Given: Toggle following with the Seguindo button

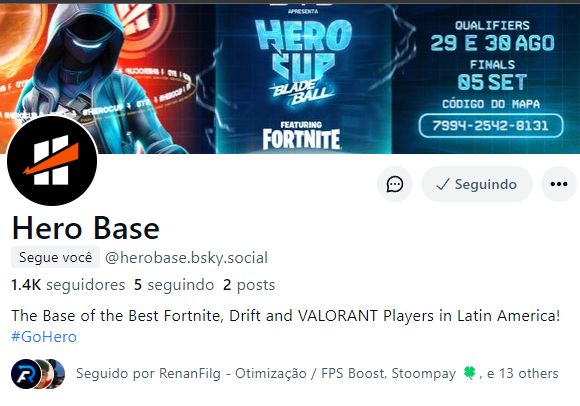Looking at the screenshot, I should pos(477,184).
